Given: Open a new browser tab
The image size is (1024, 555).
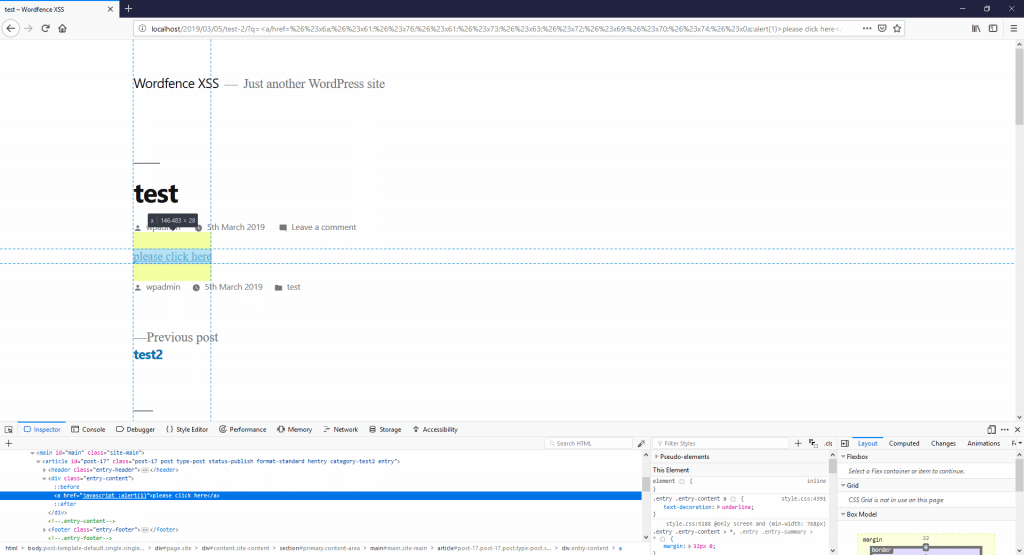Looking at the screenshot, I should point(129,8).
